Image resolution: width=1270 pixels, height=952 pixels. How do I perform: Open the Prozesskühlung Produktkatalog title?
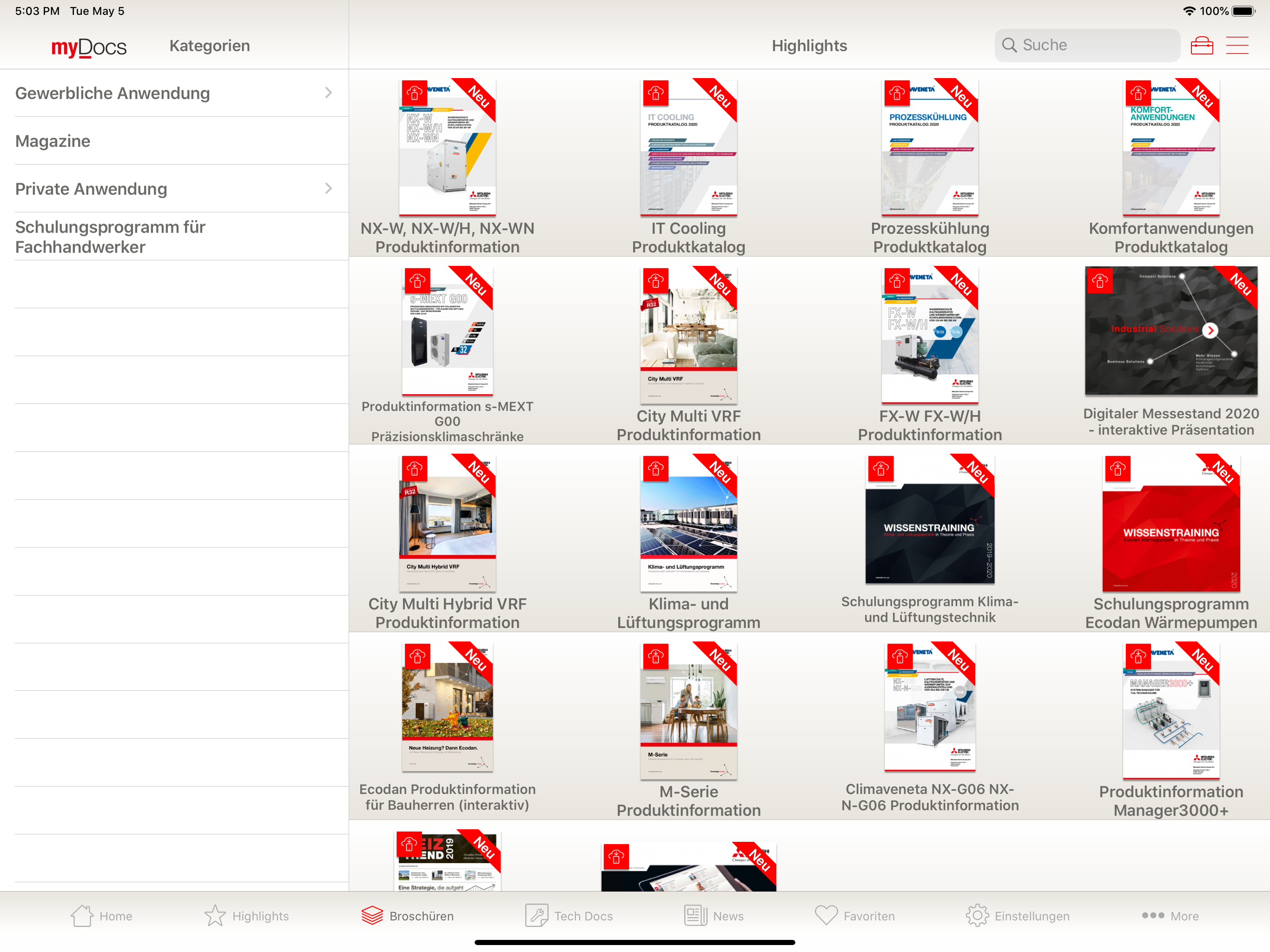point(930,238)
